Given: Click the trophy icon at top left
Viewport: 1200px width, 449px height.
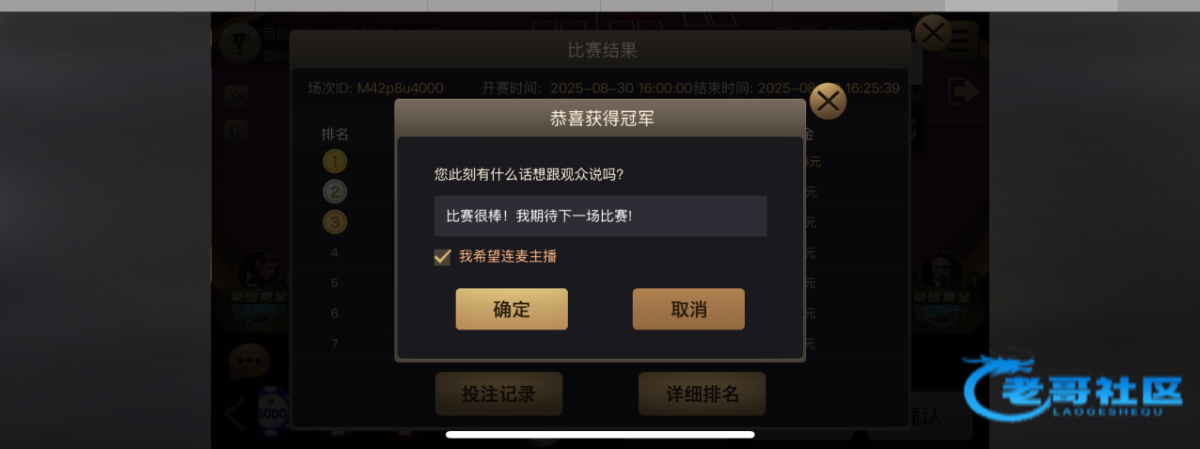Looking at the screenshot, I should [x=239, y=42].
